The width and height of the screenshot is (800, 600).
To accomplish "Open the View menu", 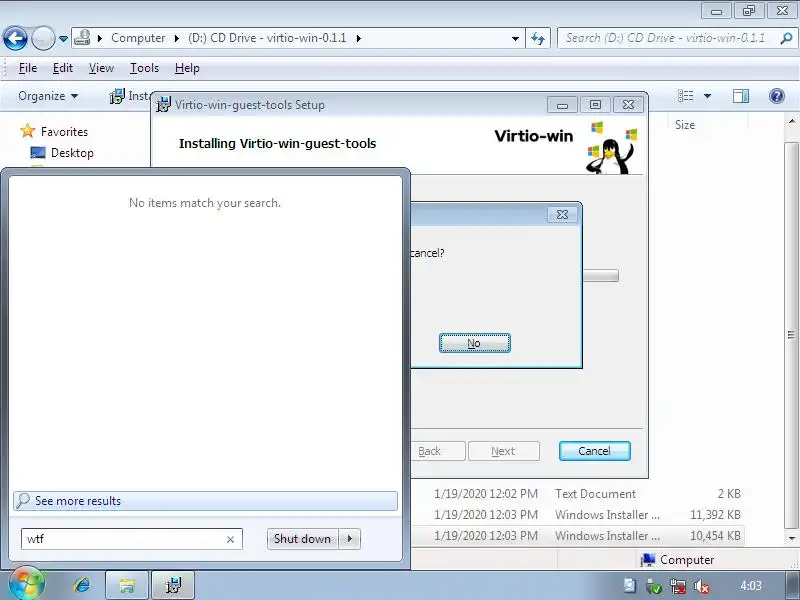I will [x=101, y=68].
